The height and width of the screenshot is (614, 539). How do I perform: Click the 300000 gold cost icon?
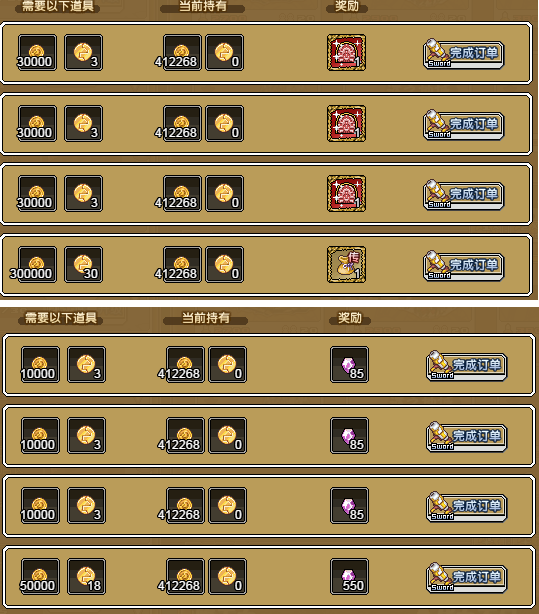click(37, 265)
